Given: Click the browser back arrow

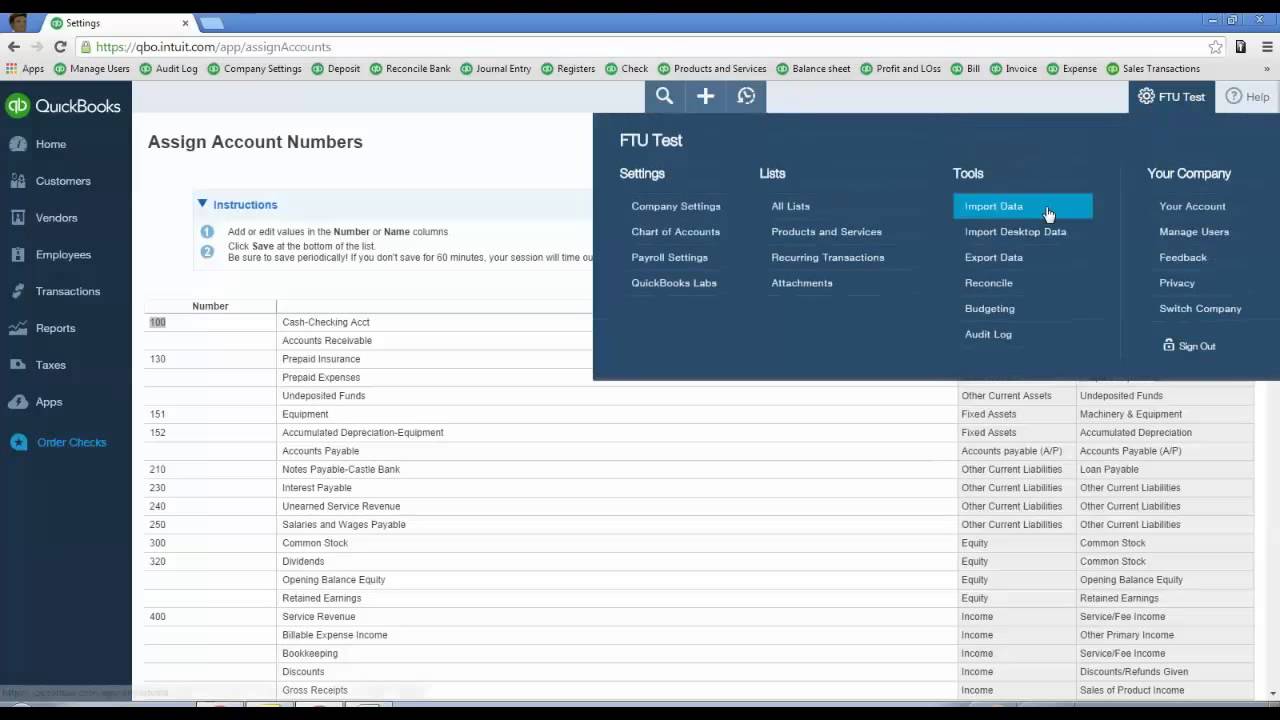Looking at the screenshot, I should (x=14, y=47).
